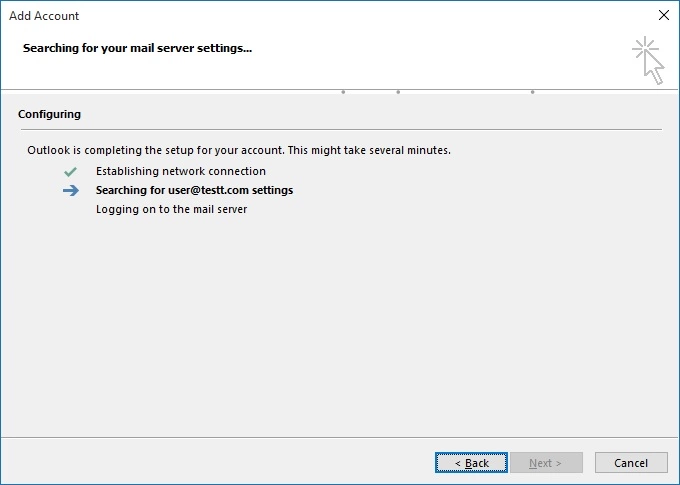Click the greyed-out Next button
680x485 pixels.
tap(546, 463)
